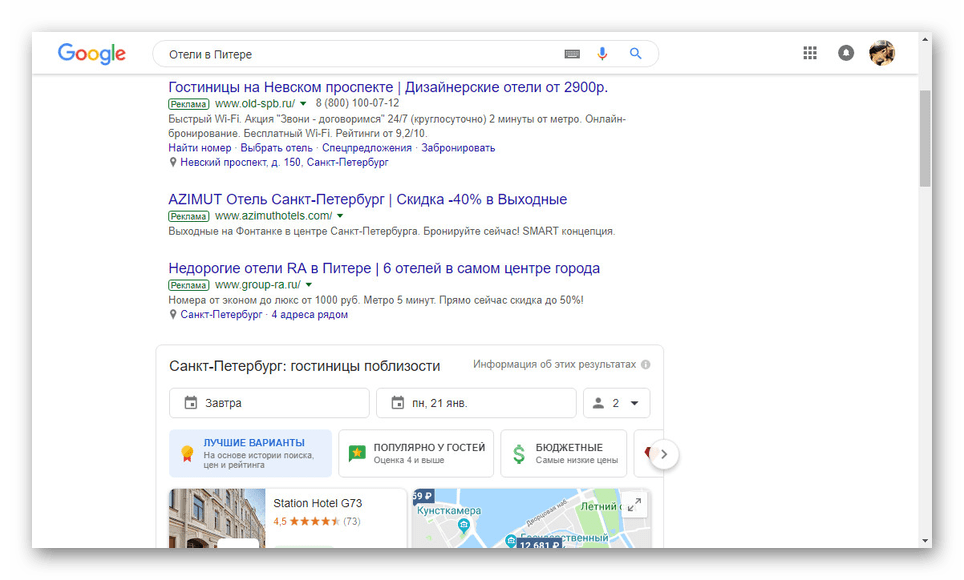Image resolution: width=964 pixels, height=580 pixels.
Task: Click the Выбрать отель sitelink
Action: tap(277, 148)
